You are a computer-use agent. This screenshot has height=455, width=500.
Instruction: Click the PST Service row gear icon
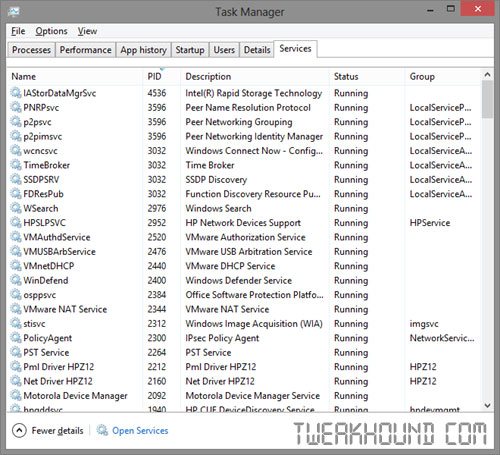[16, 352]
